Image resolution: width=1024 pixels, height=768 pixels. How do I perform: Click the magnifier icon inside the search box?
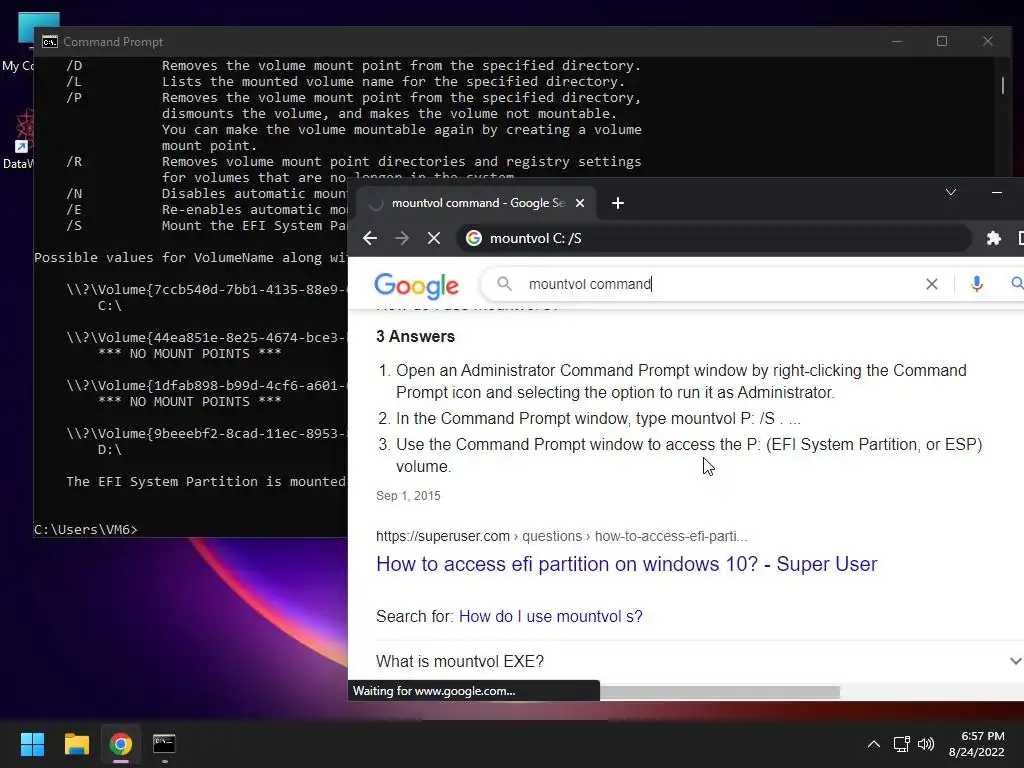point(504,284)
